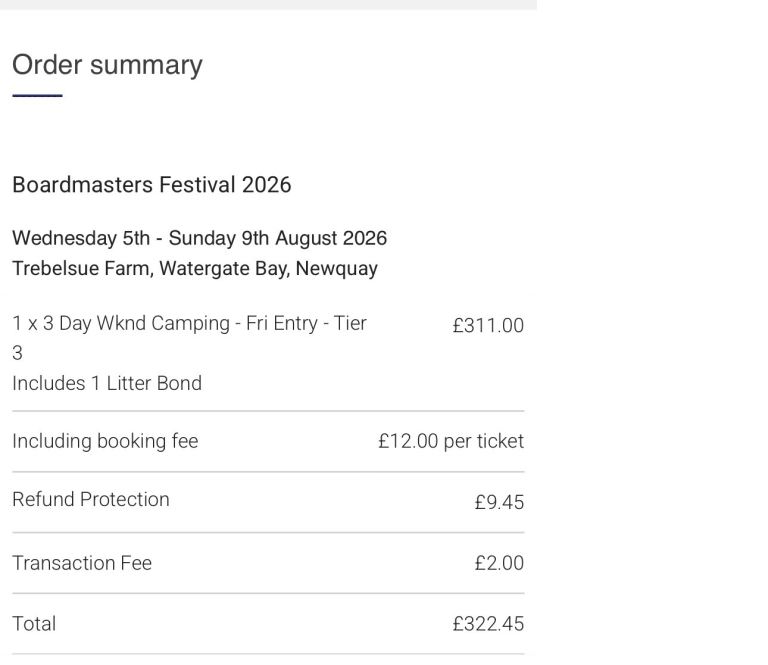Click the Transaction Fee label
This screenshot has height=665, width=768.
point(82,563)
